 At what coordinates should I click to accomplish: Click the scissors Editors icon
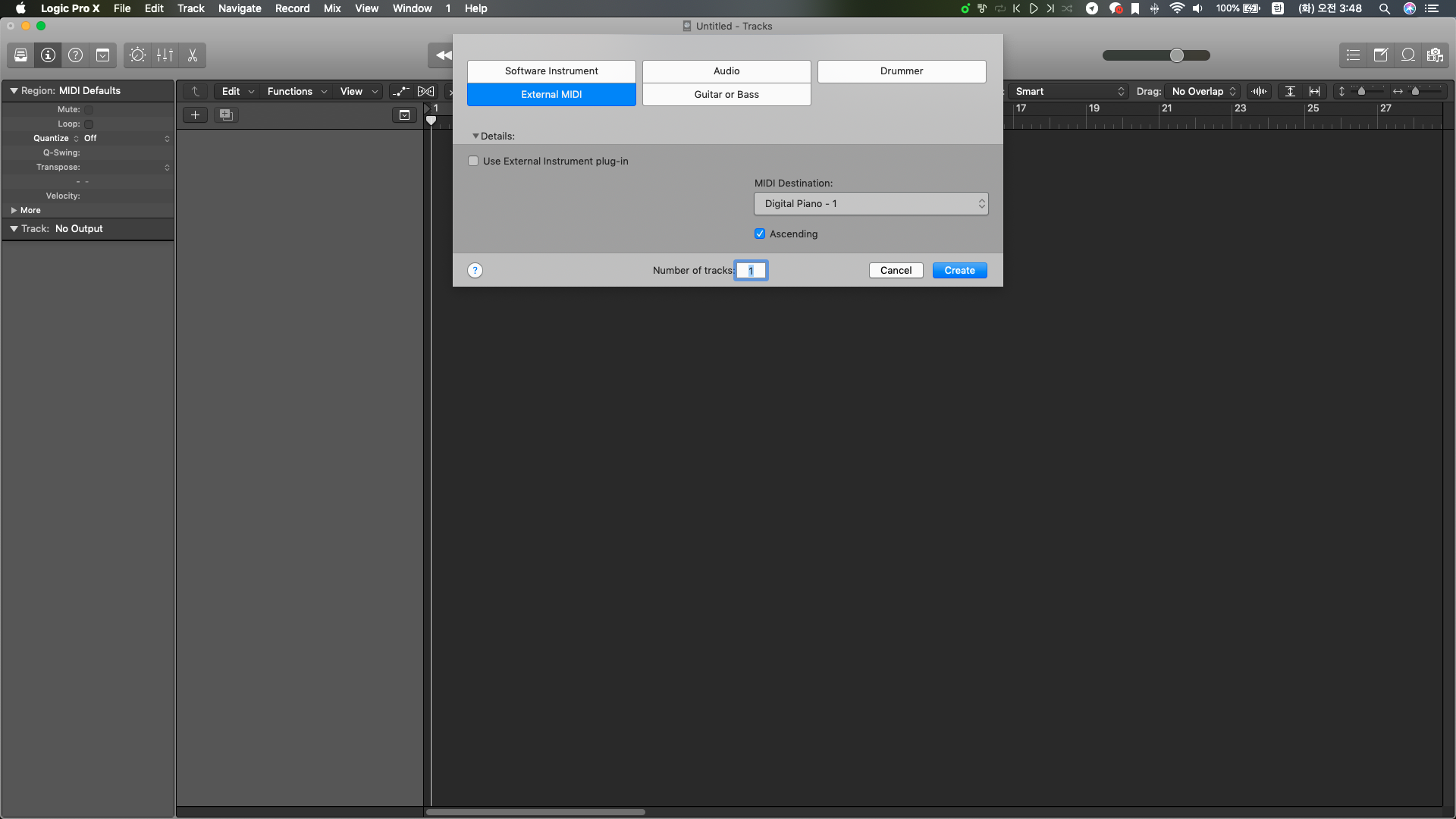(193, 55)
